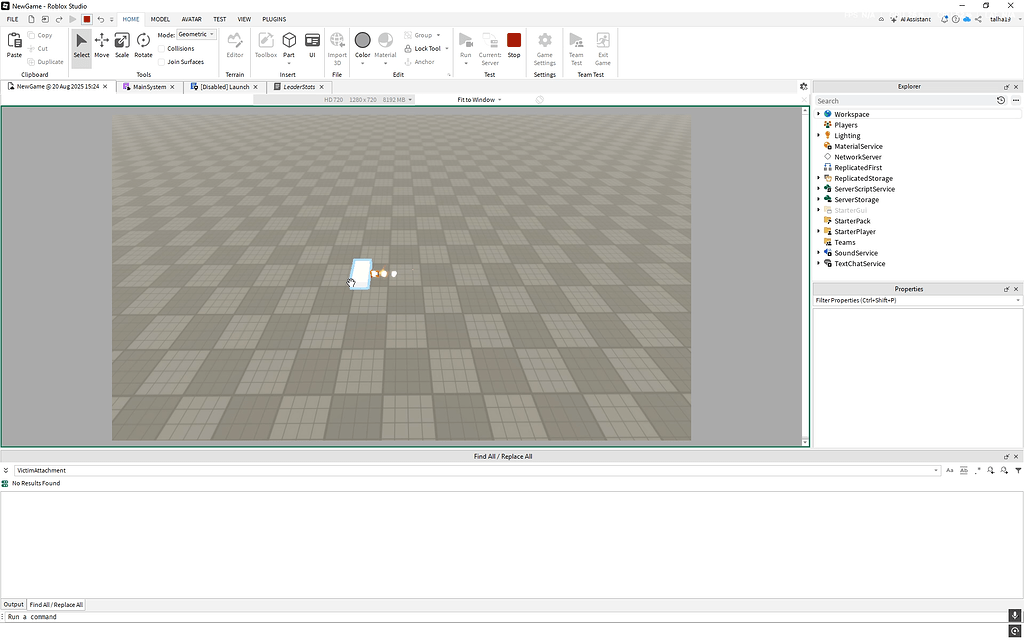Click the filter icon in Find All panel
Viewport: 1024px width, 640px height.
(x=1018, y=470)
